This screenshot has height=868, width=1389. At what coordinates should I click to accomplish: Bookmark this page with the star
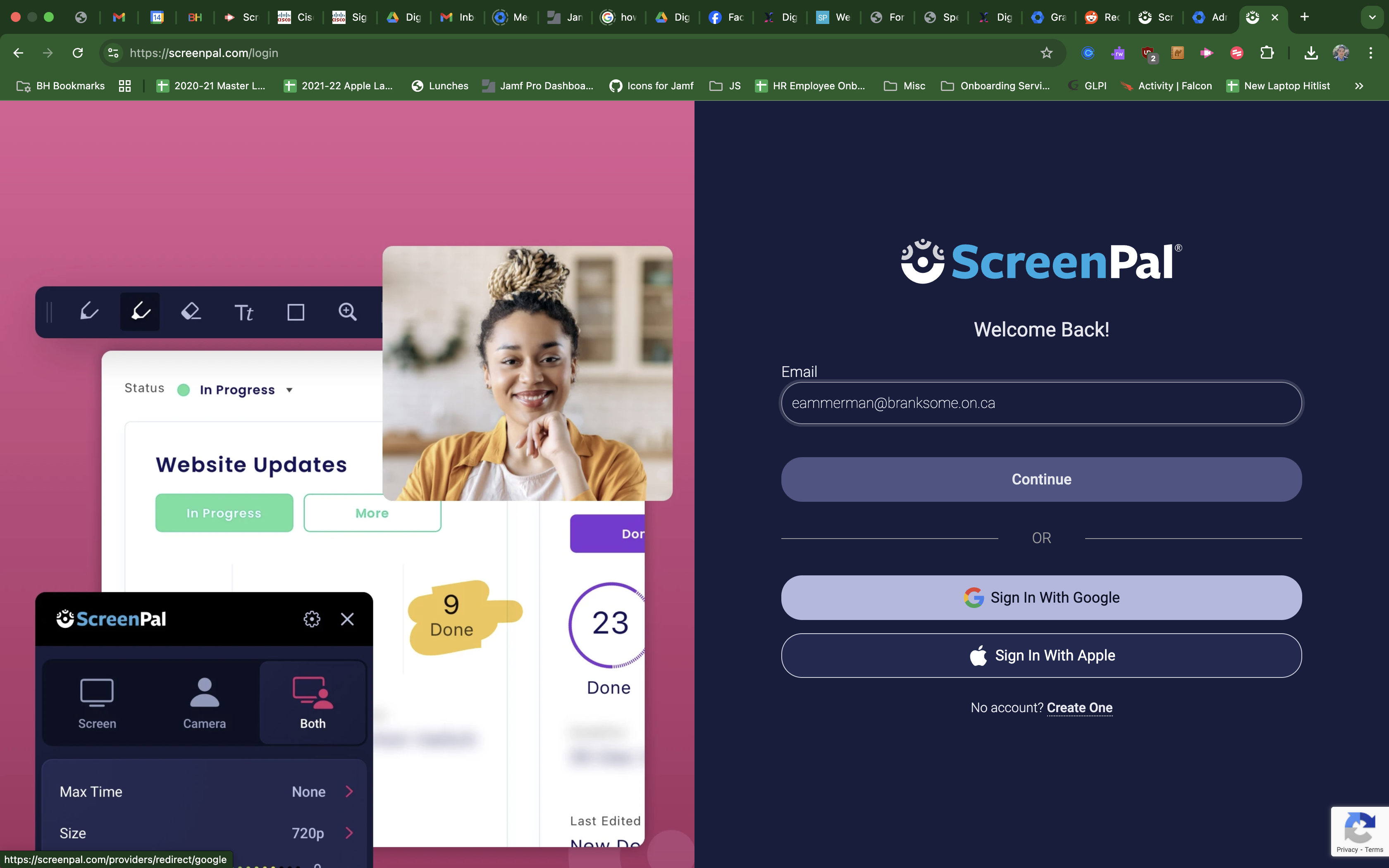coord(1046,53)
